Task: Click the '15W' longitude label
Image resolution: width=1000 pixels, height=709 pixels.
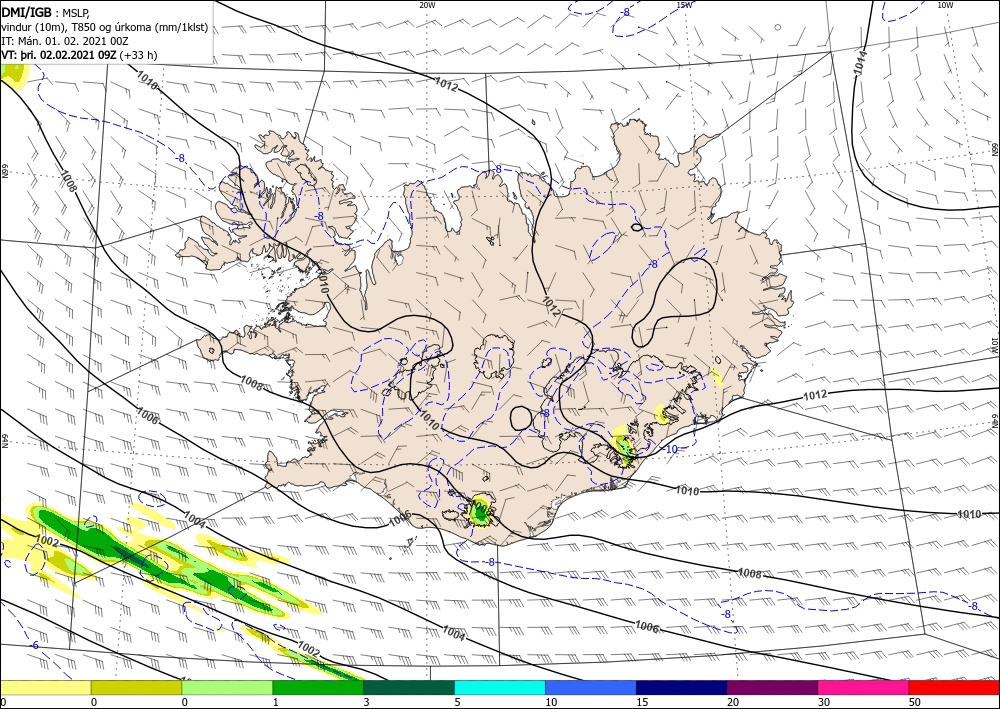Action: [684, 5]
